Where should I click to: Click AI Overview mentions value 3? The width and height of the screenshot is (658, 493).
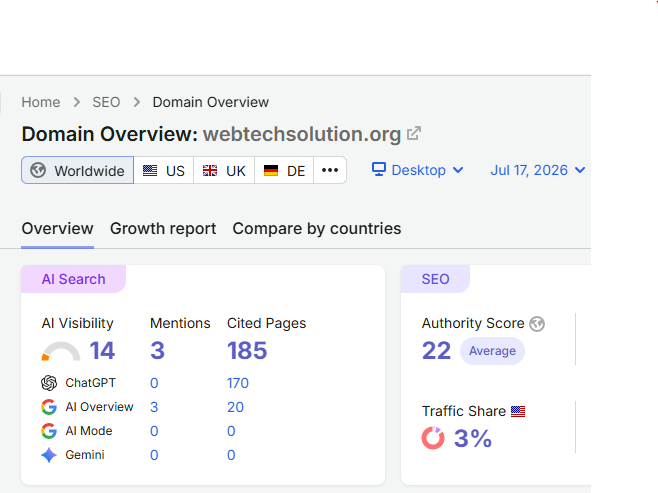(x=154, y=407)
